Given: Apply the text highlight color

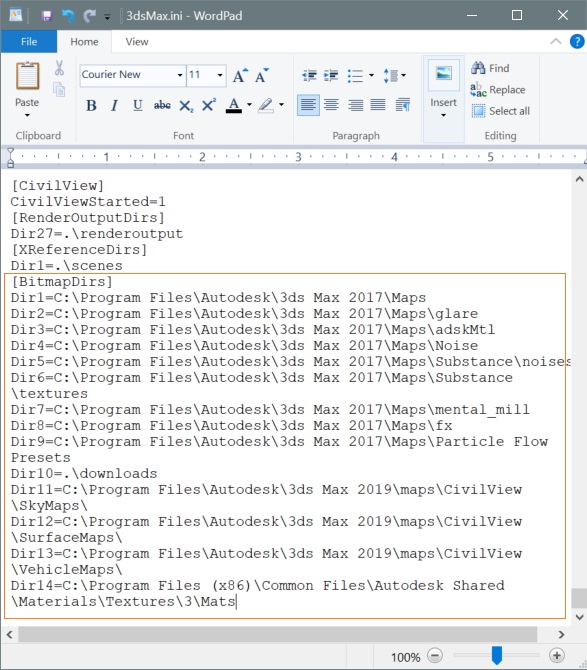Looking at the screenshot, I should pos(266,105).
